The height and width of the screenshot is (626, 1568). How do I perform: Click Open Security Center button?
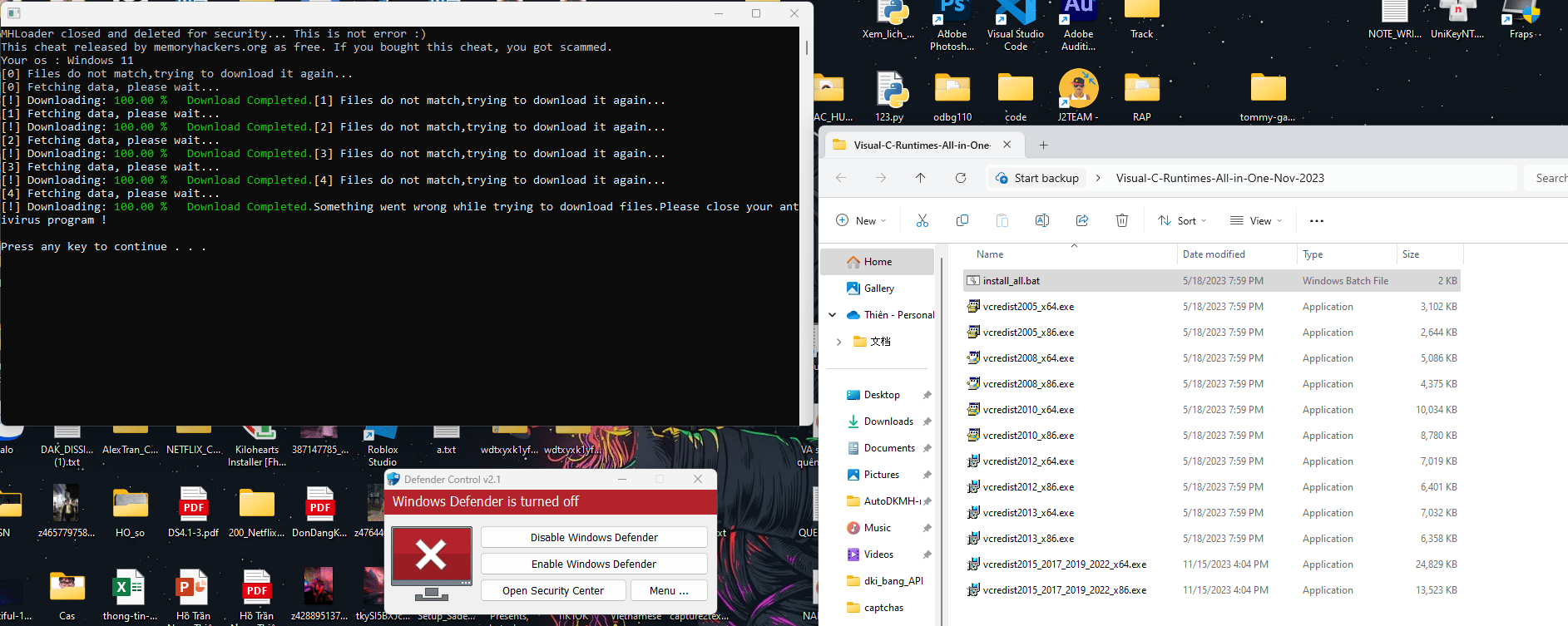click(553, 590)
